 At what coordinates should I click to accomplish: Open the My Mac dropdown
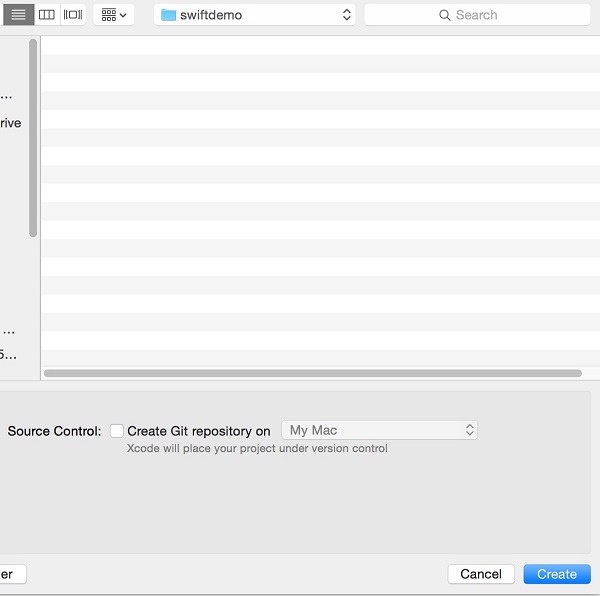pos(378,430)
